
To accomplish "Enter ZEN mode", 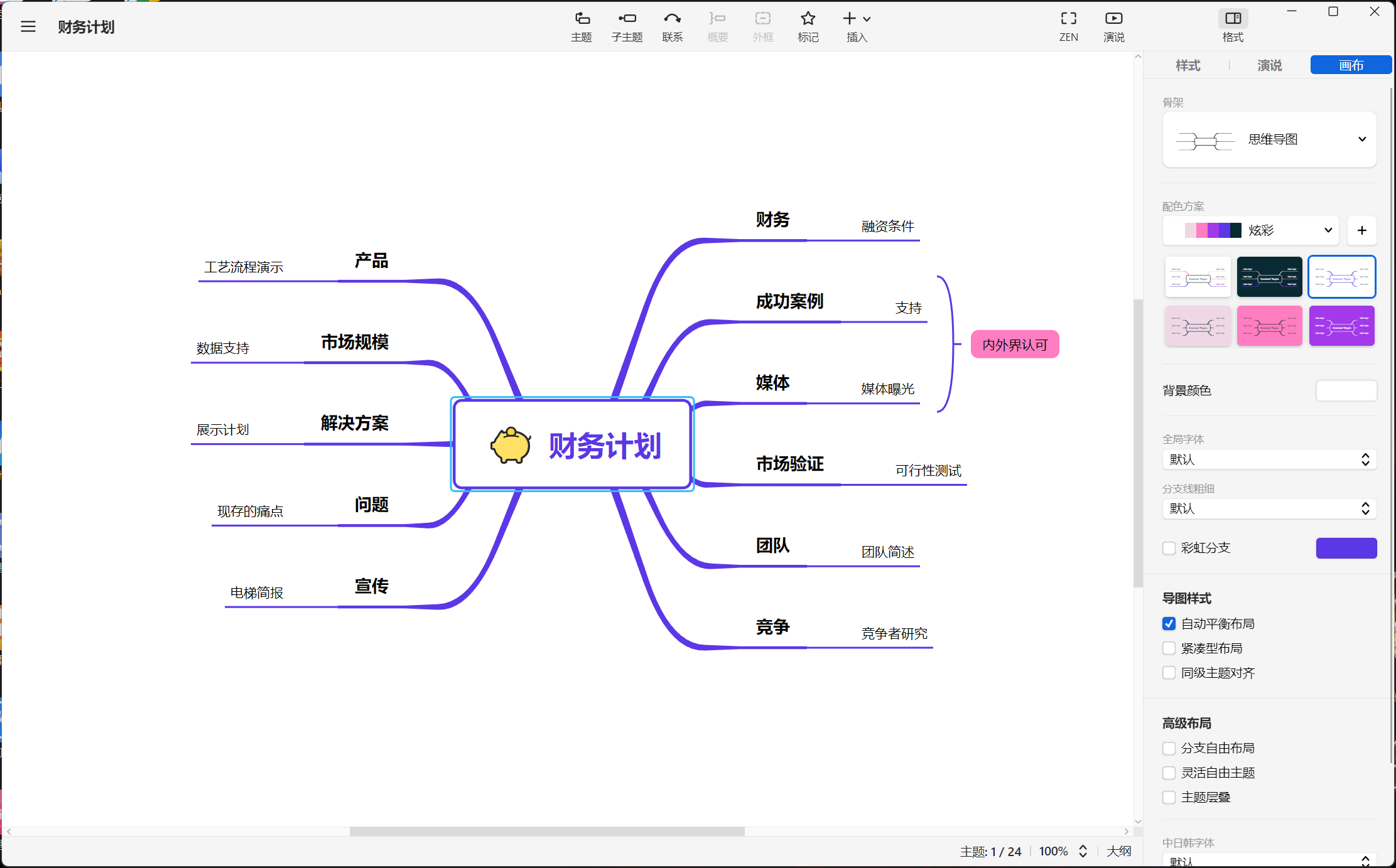I will click(1068, 27).
